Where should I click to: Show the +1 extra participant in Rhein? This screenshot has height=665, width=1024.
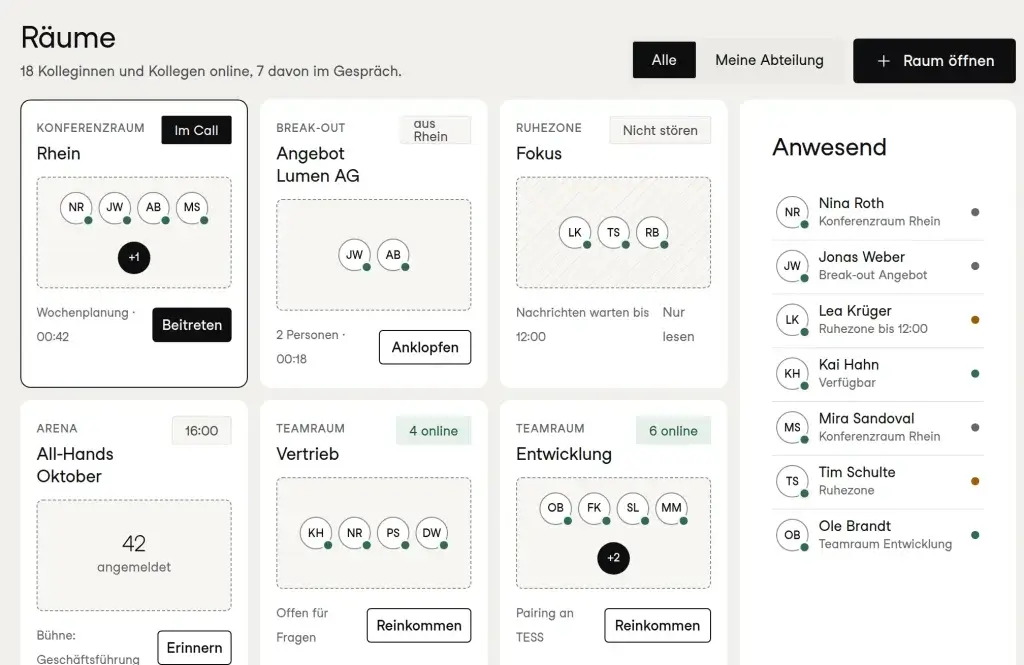pos(134,257)
